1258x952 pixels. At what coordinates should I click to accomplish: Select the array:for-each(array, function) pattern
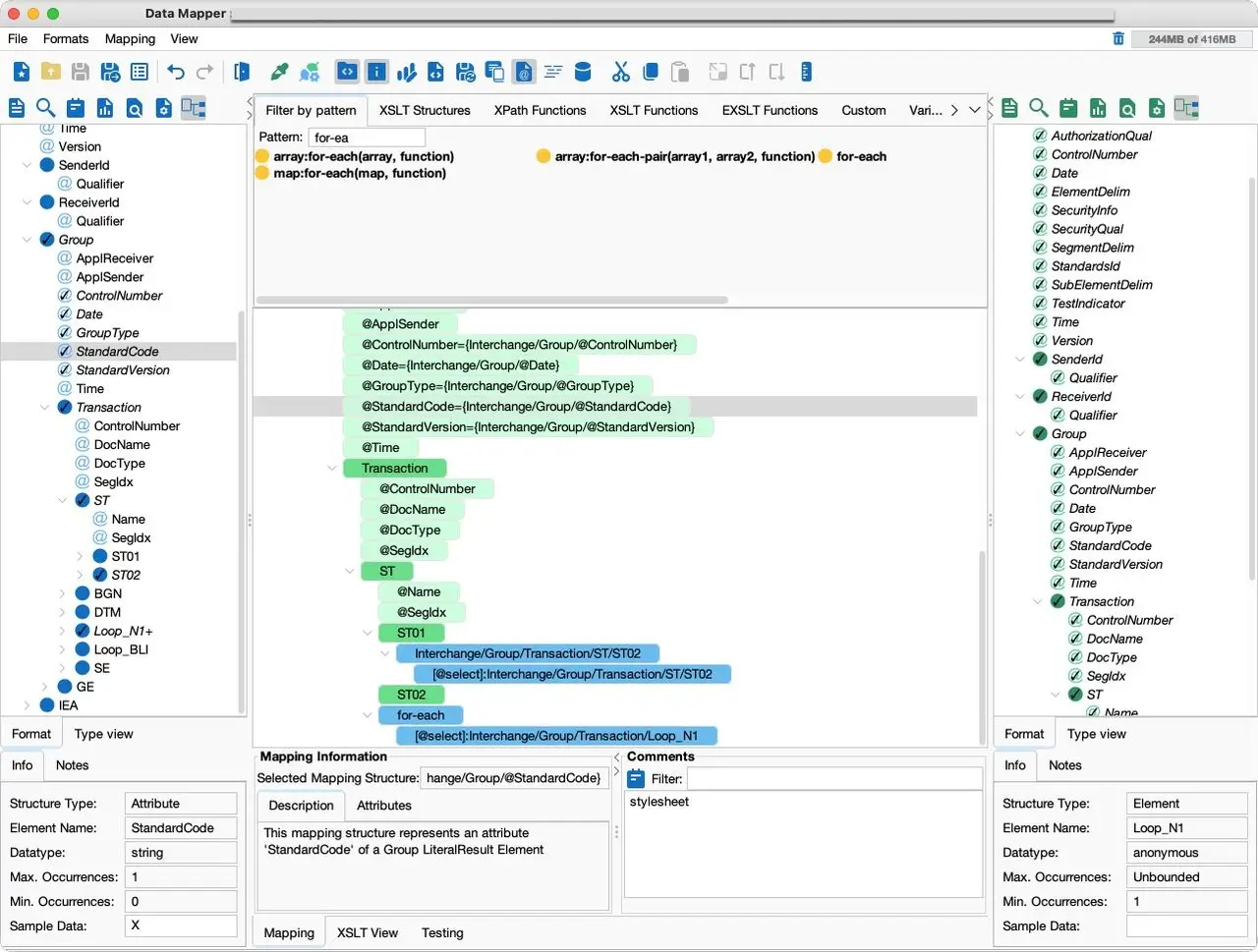point(364,156)
